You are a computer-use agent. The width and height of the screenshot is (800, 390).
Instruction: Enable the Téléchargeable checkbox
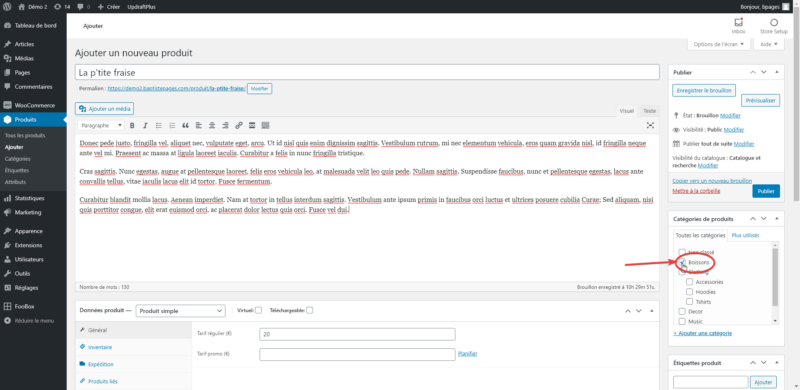tap(310, 310)
